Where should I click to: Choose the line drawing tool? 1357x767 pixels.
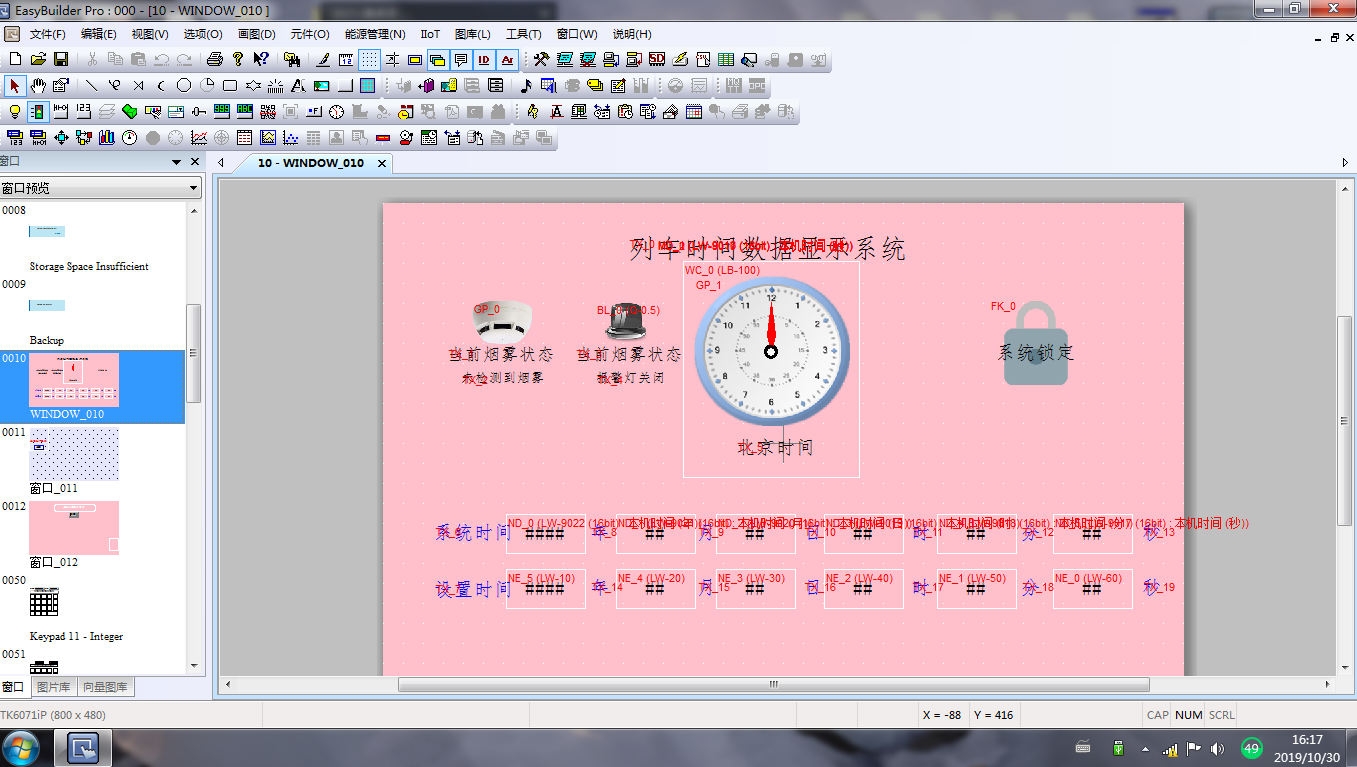tap(92, 85)
